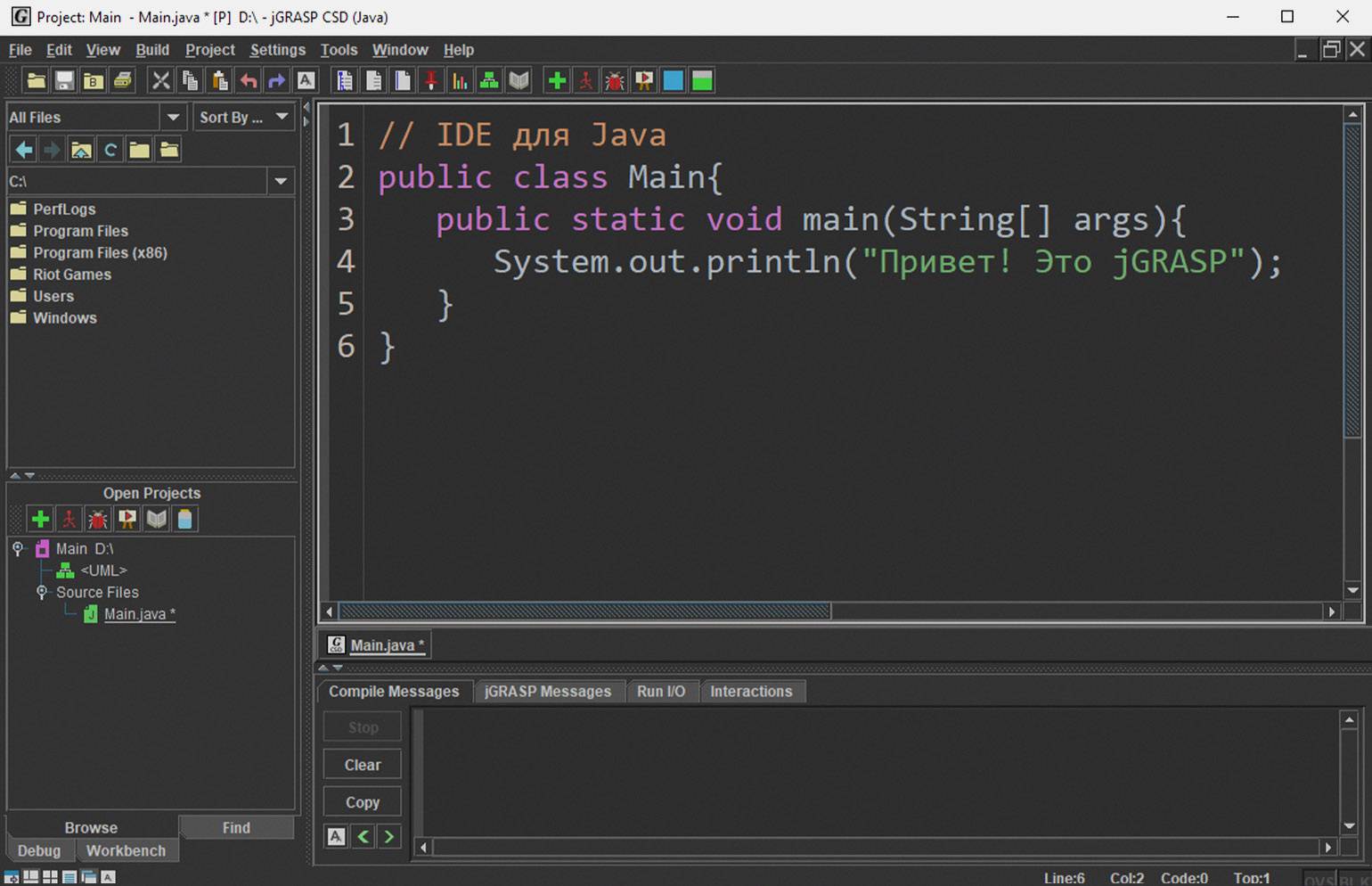The image size is (1372, 886).
Task: Select the Riot Games folder
Action: (x=72, y=275)
